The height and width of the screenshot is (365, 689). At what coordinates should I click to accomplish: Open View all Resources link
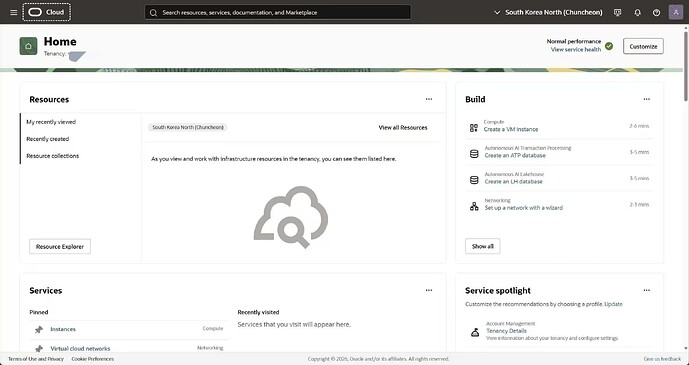click(x=403, y=127)
